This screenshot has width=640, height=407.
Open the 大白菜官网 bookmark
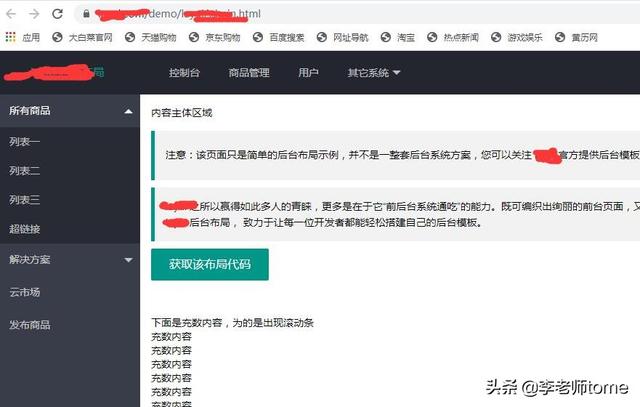82,38
